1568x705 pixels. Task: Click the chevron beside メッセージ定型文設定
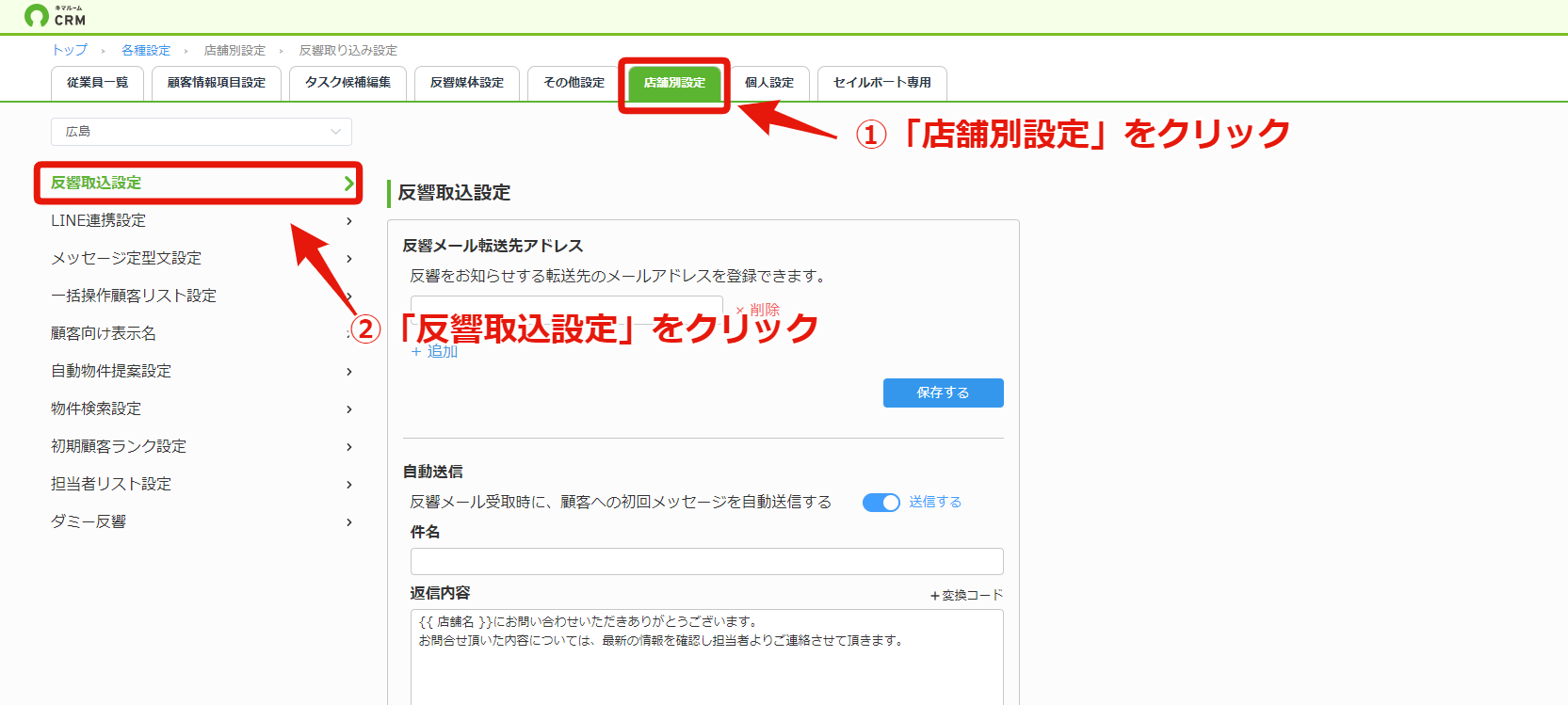(x=349, y=259)
